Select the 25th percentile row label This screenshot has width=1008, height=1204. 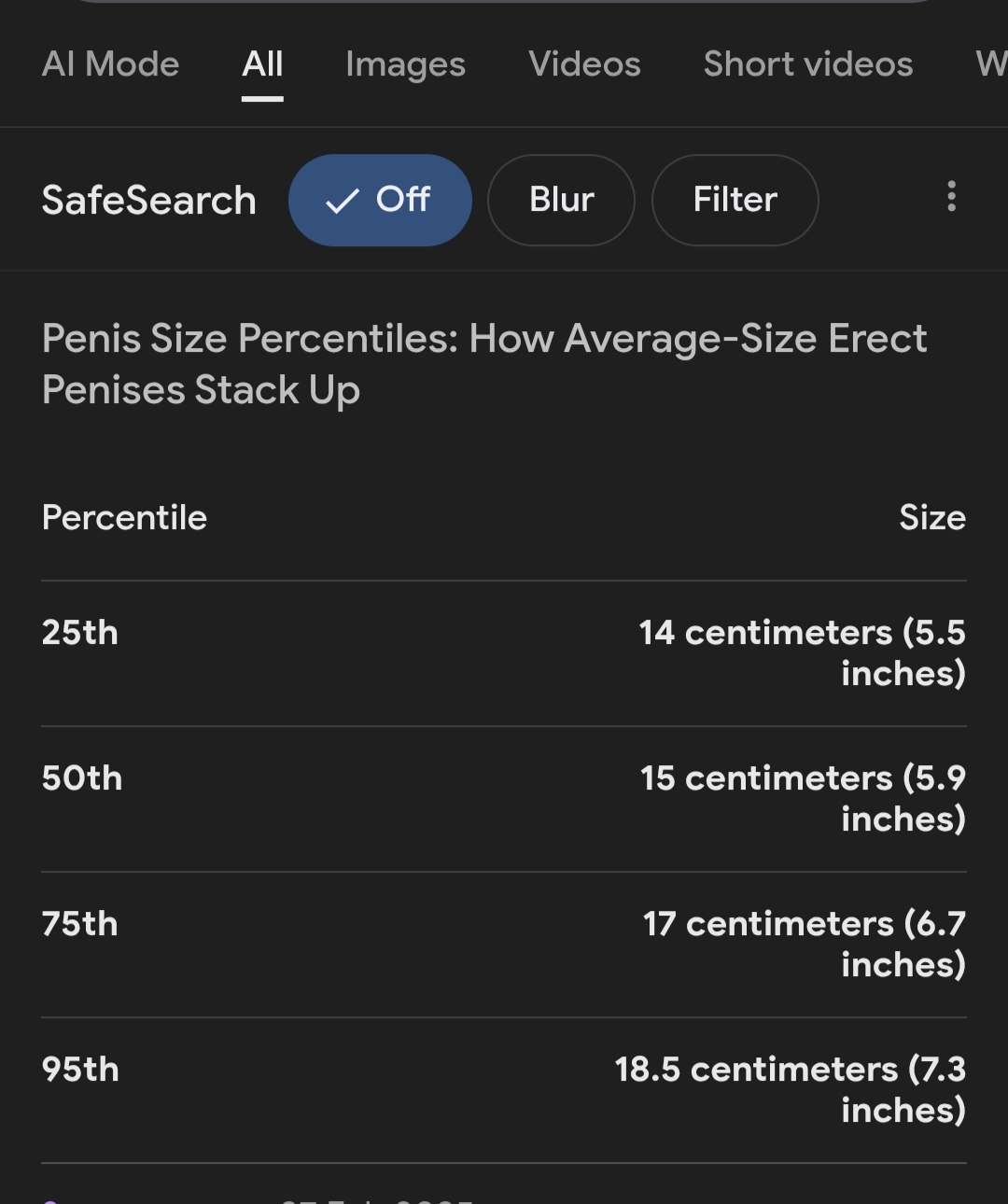point(80,633)
